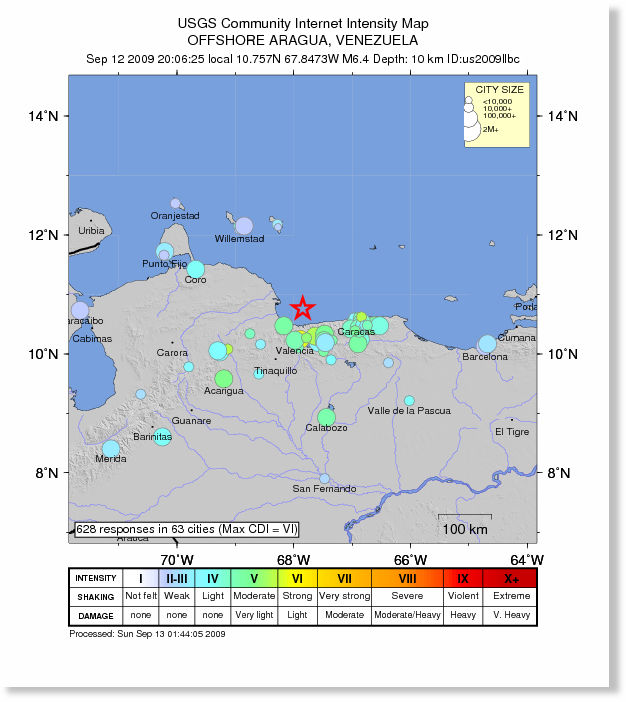Click the San Fernando circle marker
Viewport: 626px width, 702px height.
point(325,479)
